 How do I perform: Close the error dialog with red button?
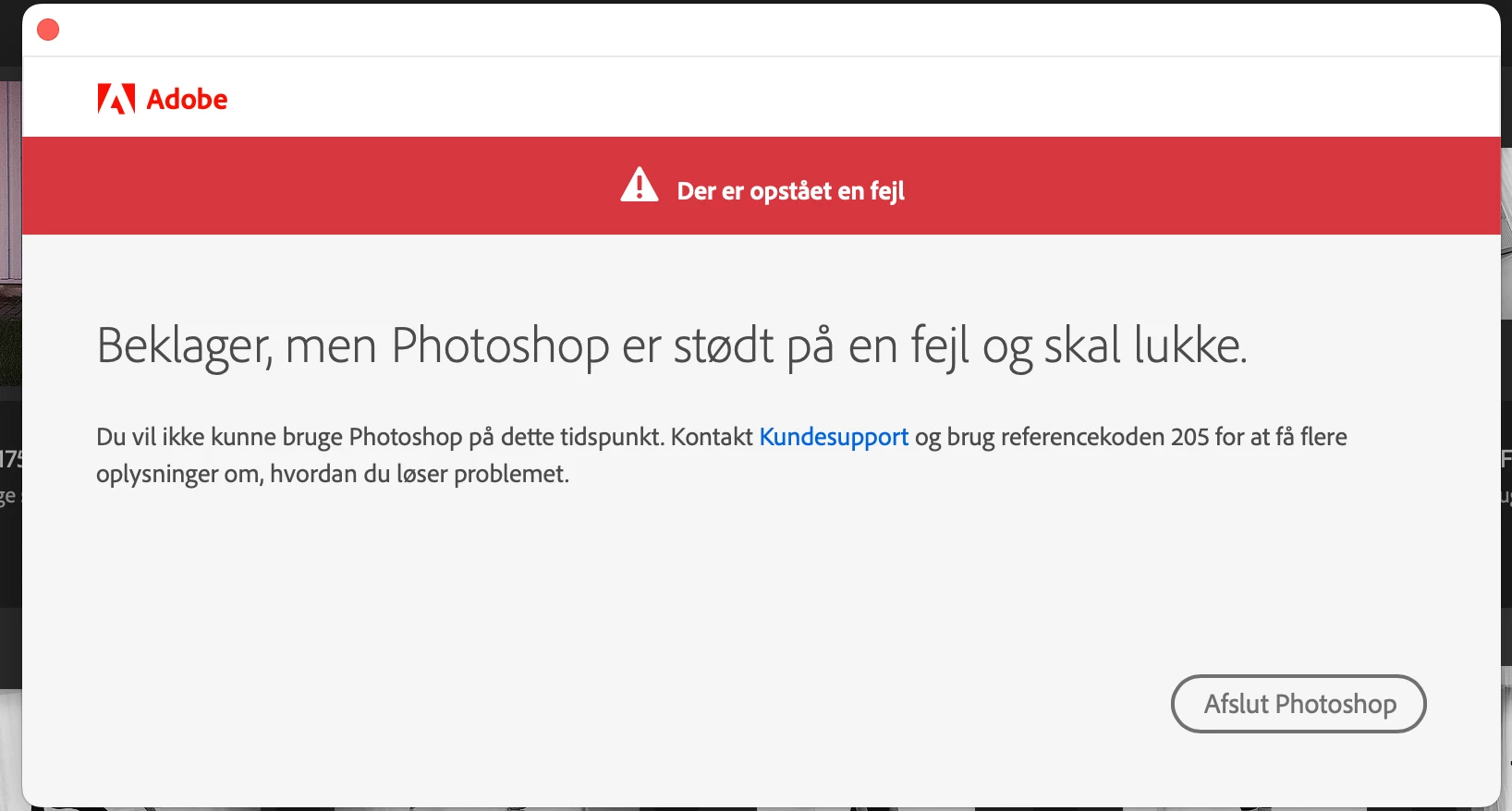(48, 30)
